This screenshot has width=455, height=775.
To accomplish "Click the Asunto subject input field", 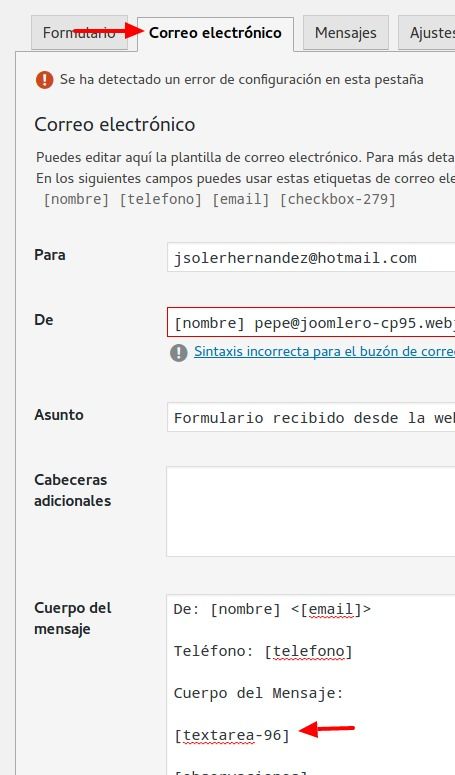I will tap(311, 417).
